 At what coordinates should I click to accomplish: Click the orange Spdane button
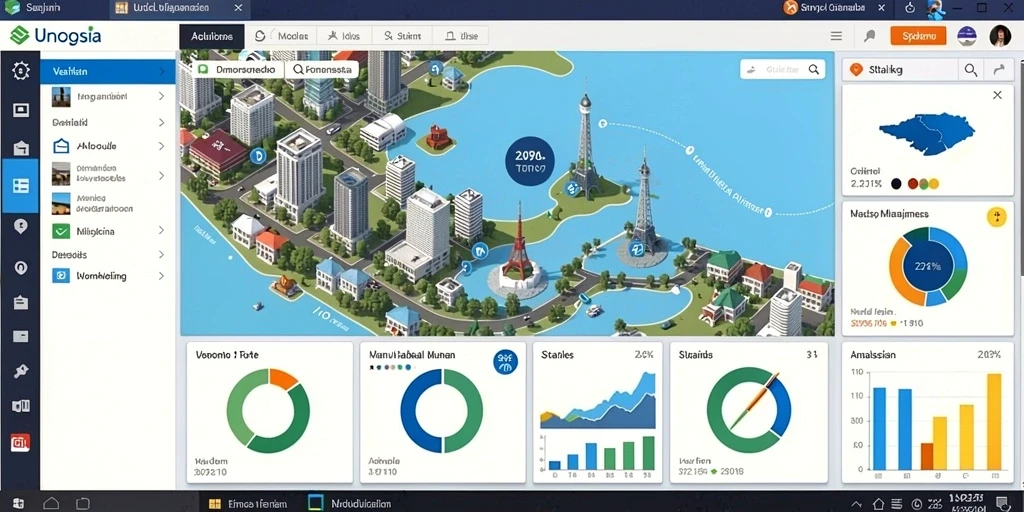point(918,37)
